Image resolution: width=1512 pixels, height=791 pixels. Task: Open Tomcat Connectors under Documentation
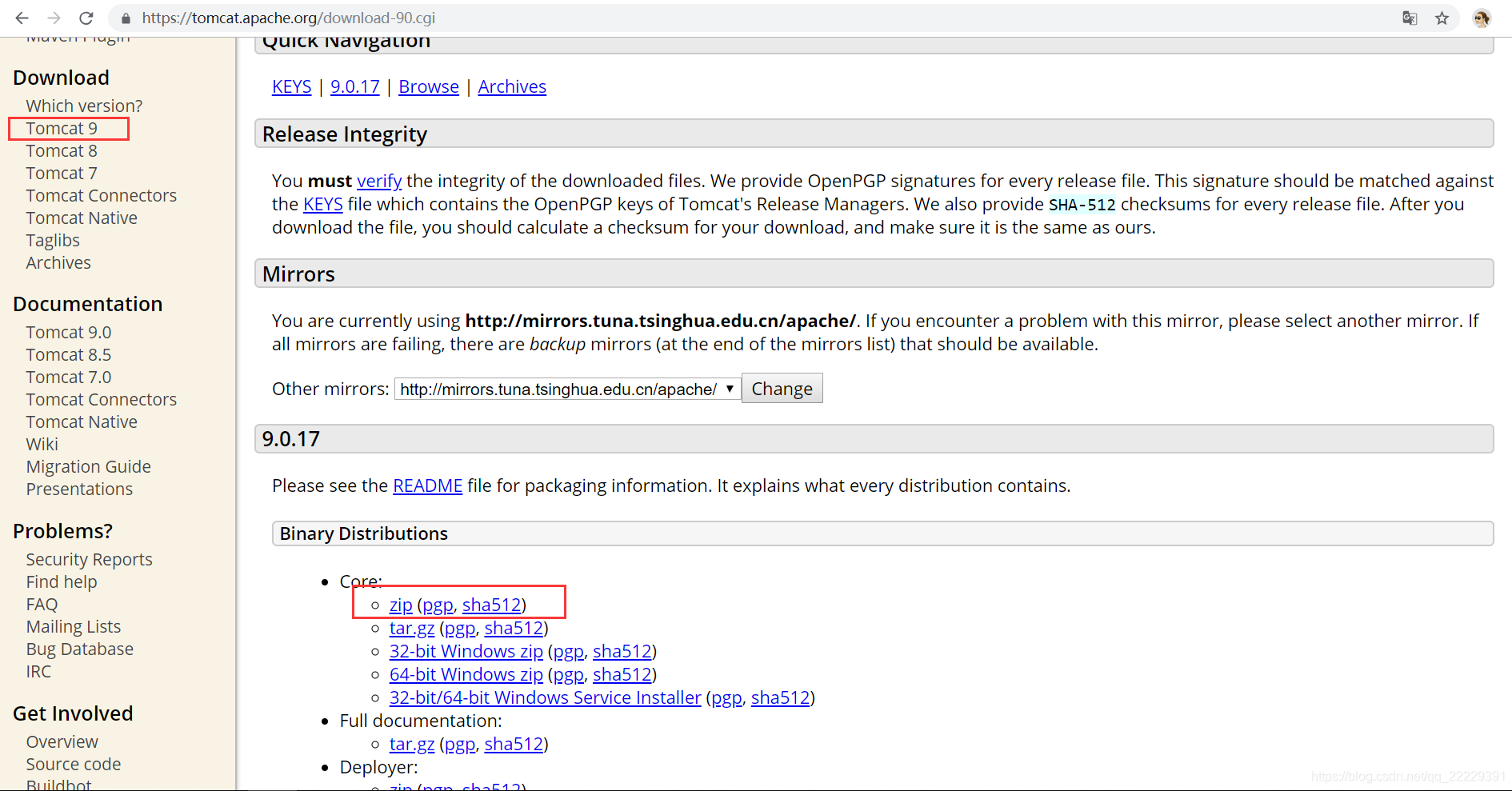point(102,399)
